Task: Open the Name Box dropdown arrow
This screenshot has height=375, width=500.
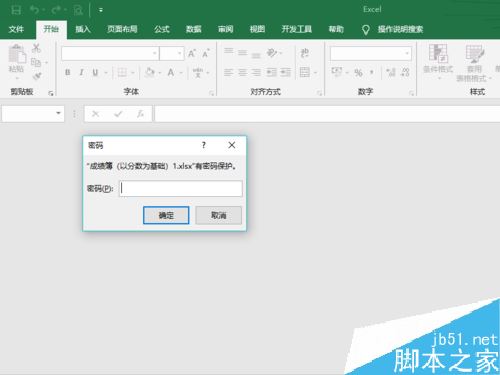Action: [x=59, y=113]
